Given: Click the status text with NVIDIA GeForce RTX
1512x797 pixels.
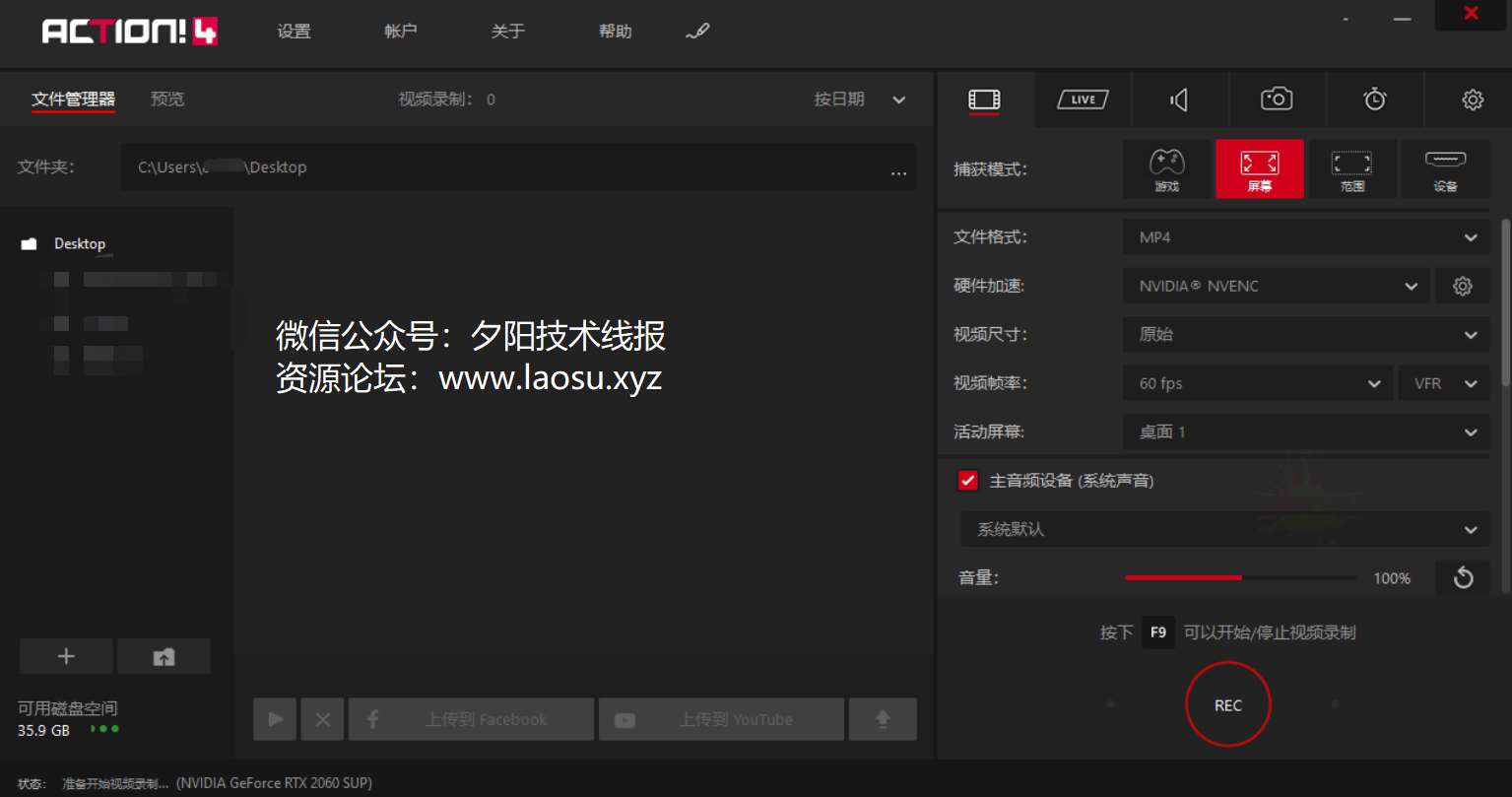Looking at the screenshot, I should tap(217, 784).
